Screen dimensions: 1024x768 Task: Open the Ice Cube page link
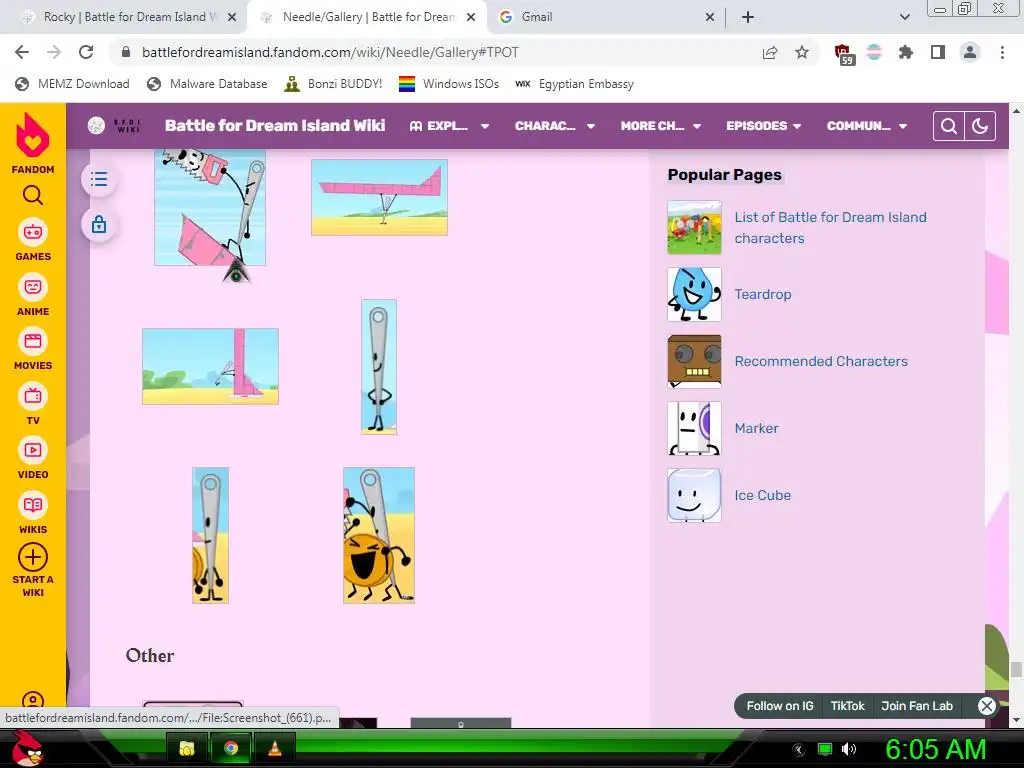[x=762, y=495]
